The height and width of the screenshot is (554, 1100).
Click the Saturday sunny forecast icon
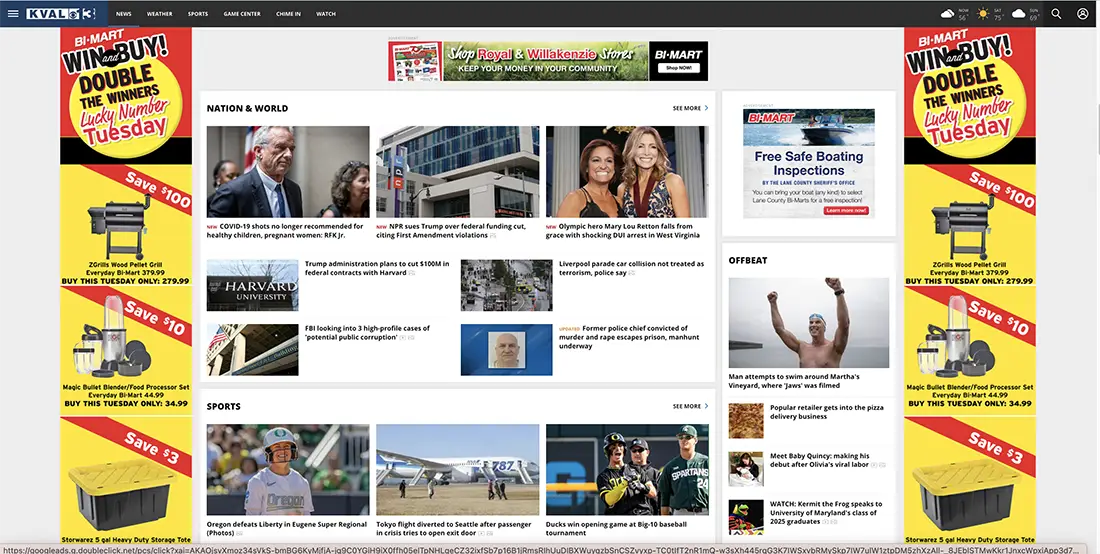pyautogui.click(x=983, y=13)
